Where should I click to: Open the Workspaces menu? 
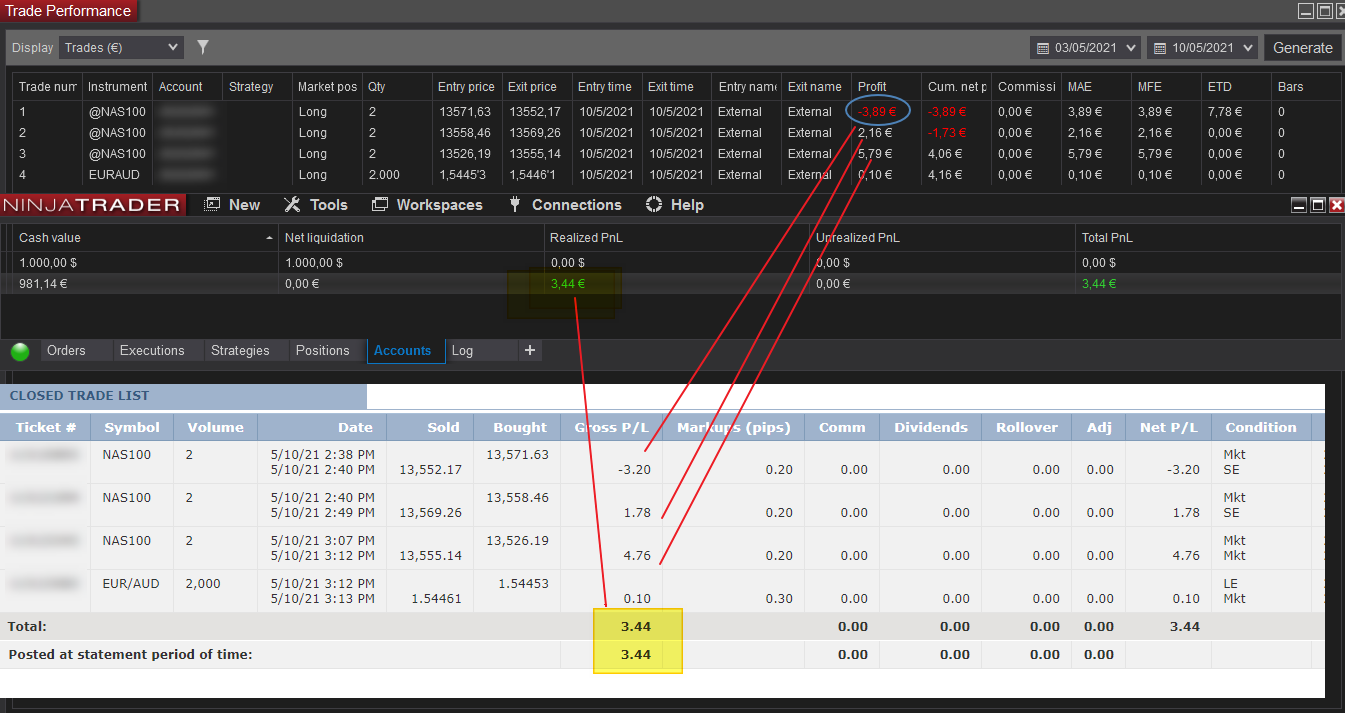point(427,205)
